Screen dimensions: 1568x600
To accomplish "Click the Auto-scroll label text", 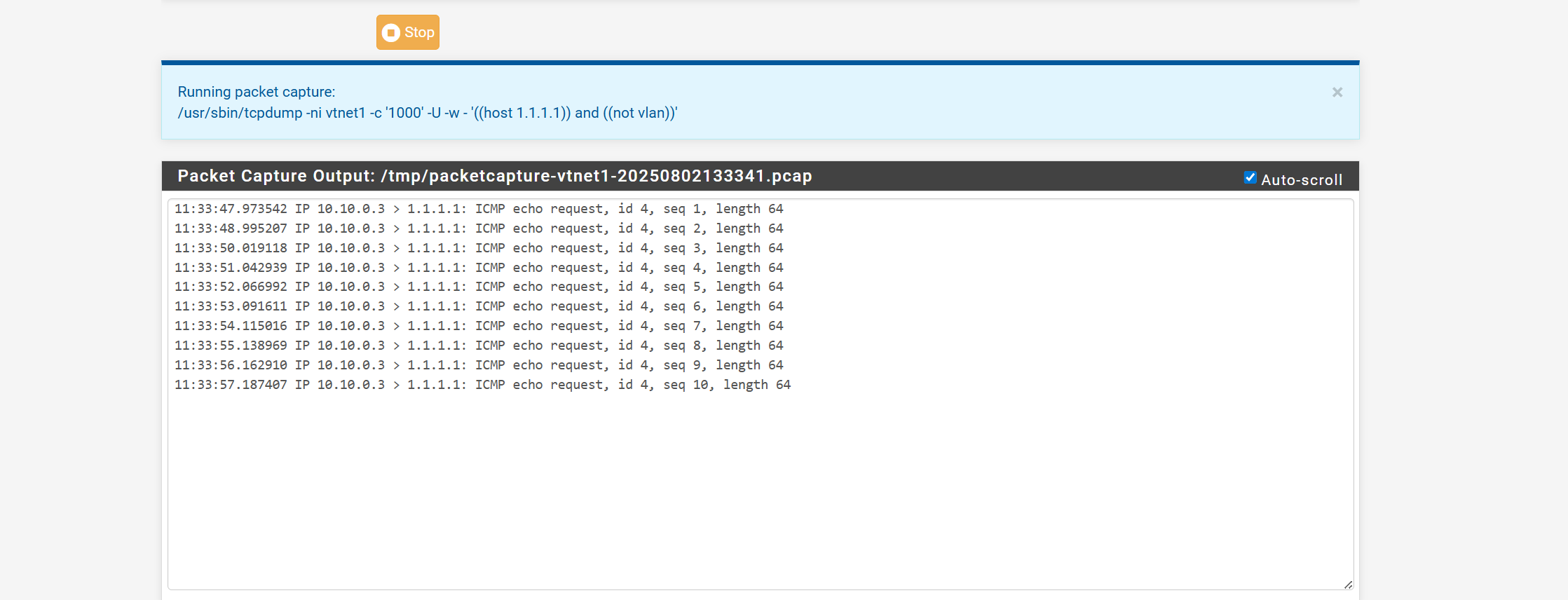I will coord(1302,179).
